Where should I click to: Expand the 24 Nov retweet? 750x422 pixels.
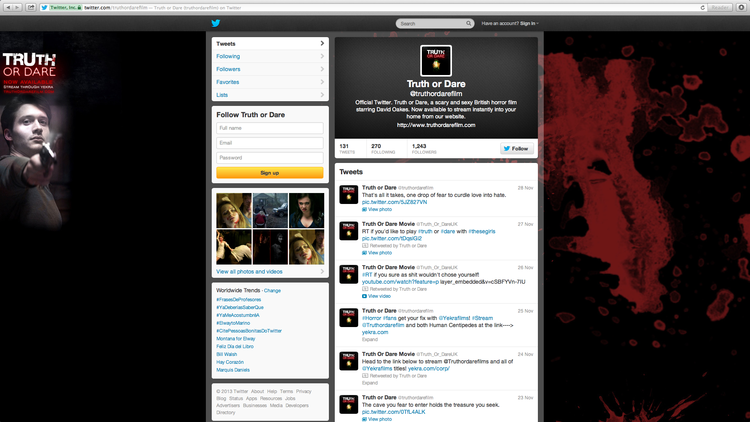[370, 383]
